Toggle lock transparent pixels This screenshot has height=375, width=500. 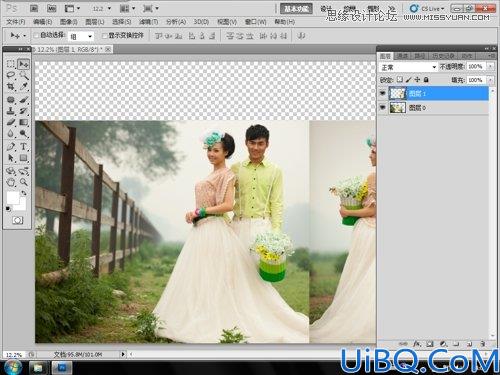pos(399,80)
